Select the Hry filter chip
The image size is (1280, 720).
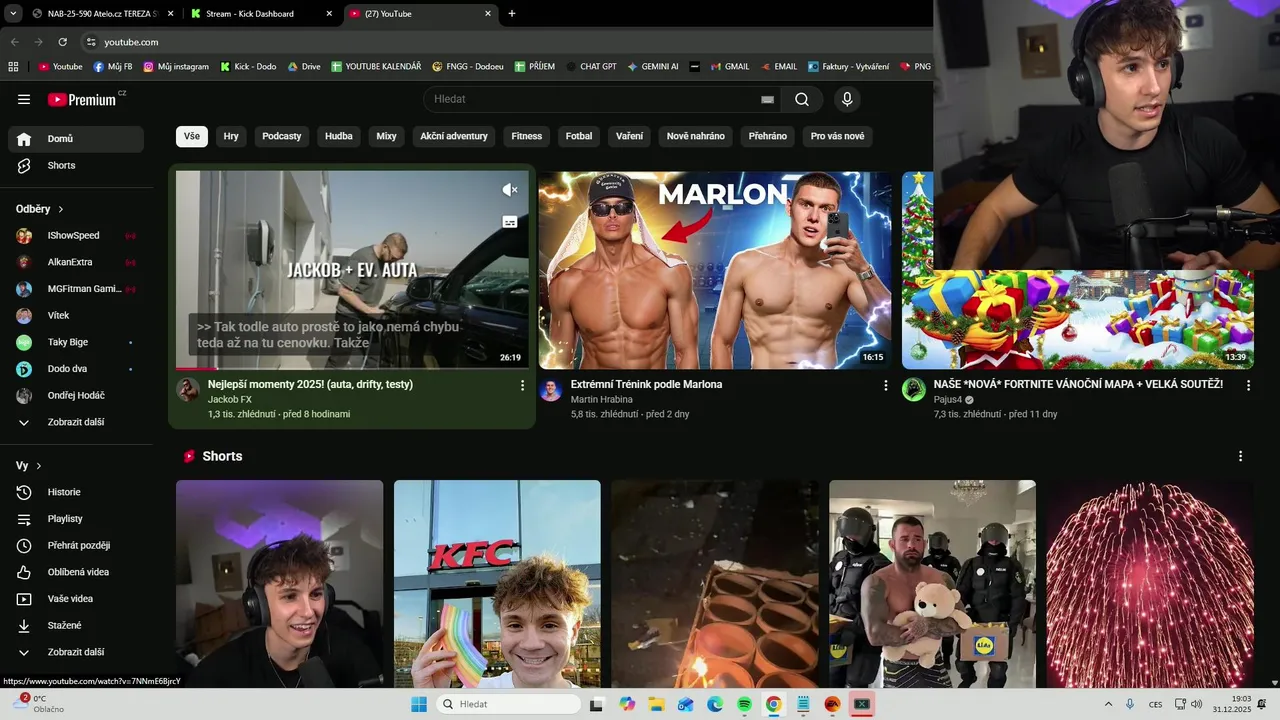(x=231, y=136)
